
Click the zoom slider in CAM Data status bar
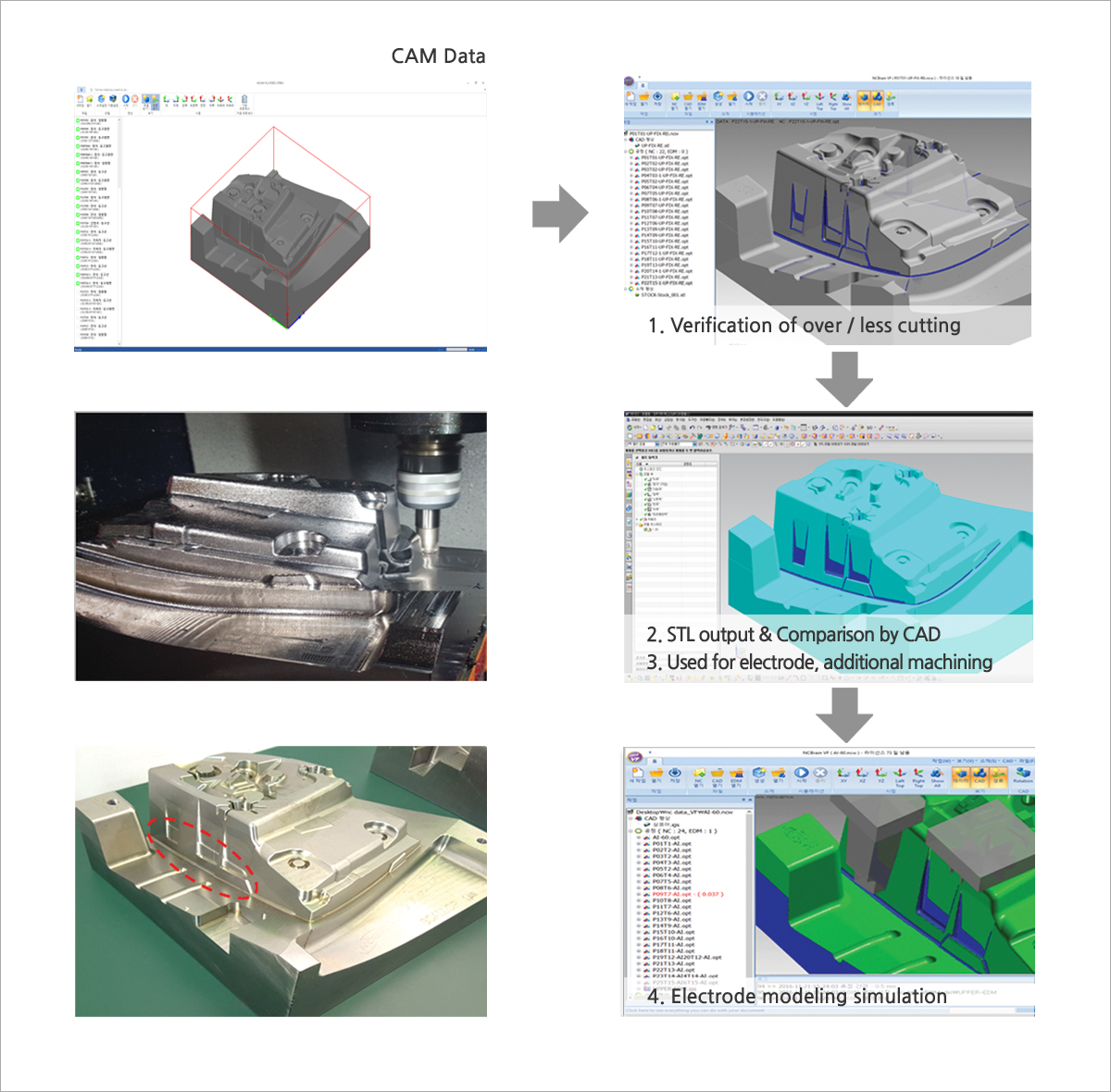coord(456,349)
